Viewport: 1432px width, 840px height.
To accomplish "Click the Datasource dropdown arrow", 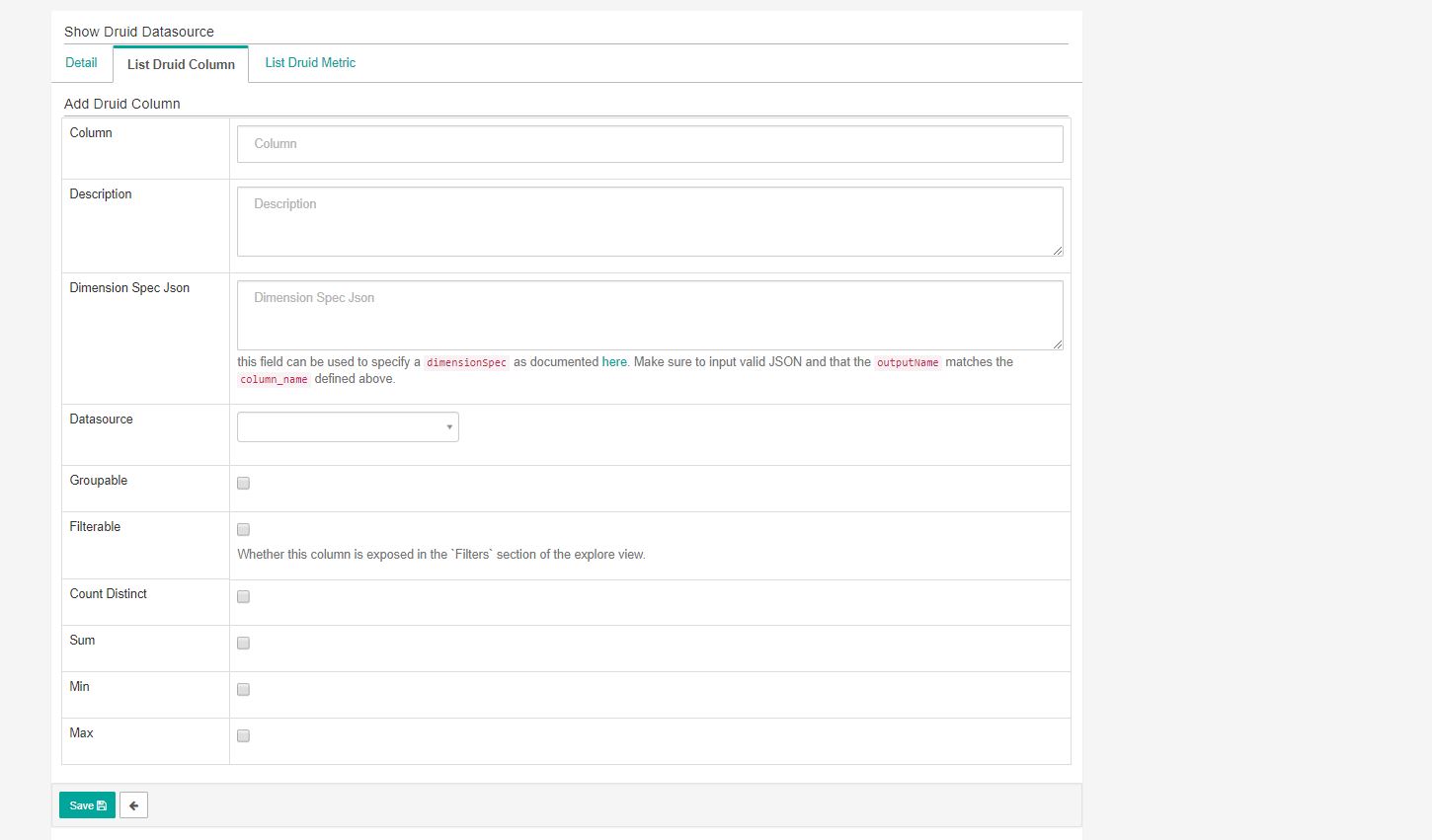I will 449,427.
